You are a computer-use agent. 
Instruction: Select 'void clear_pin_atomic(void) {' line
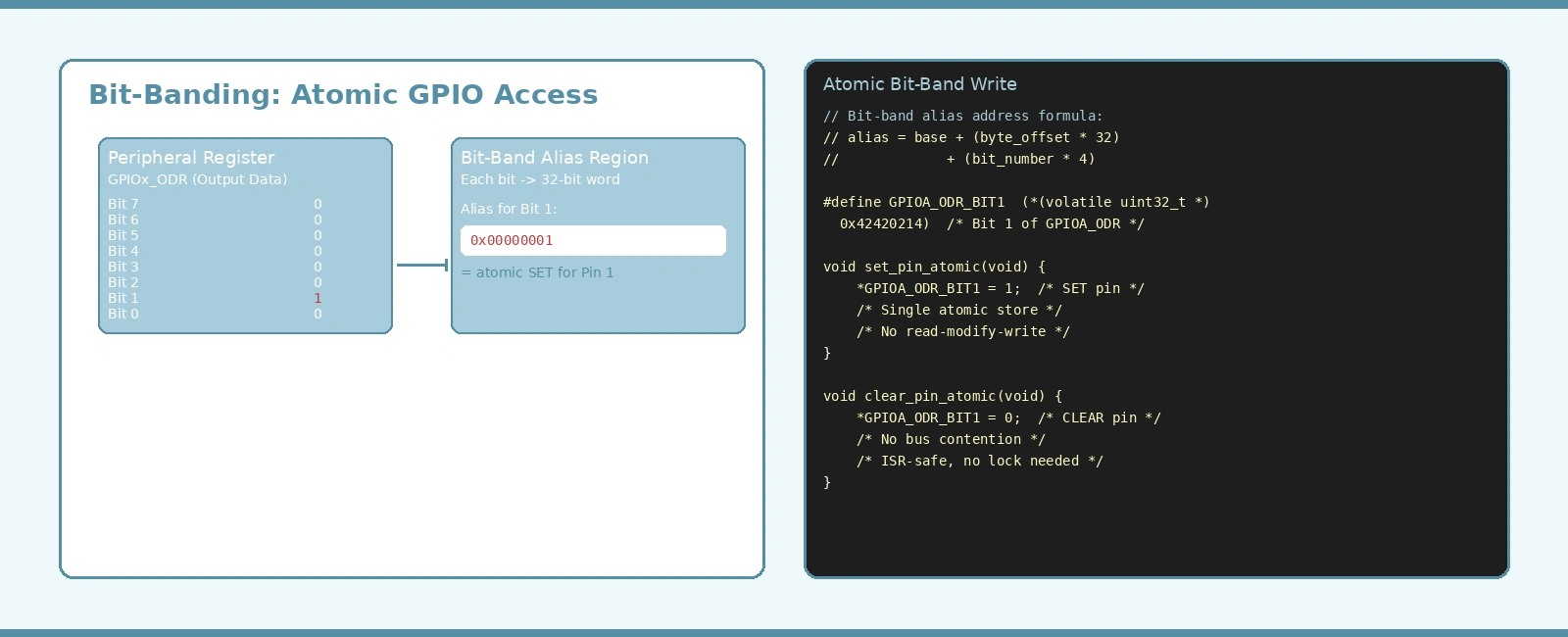point(943,396)
